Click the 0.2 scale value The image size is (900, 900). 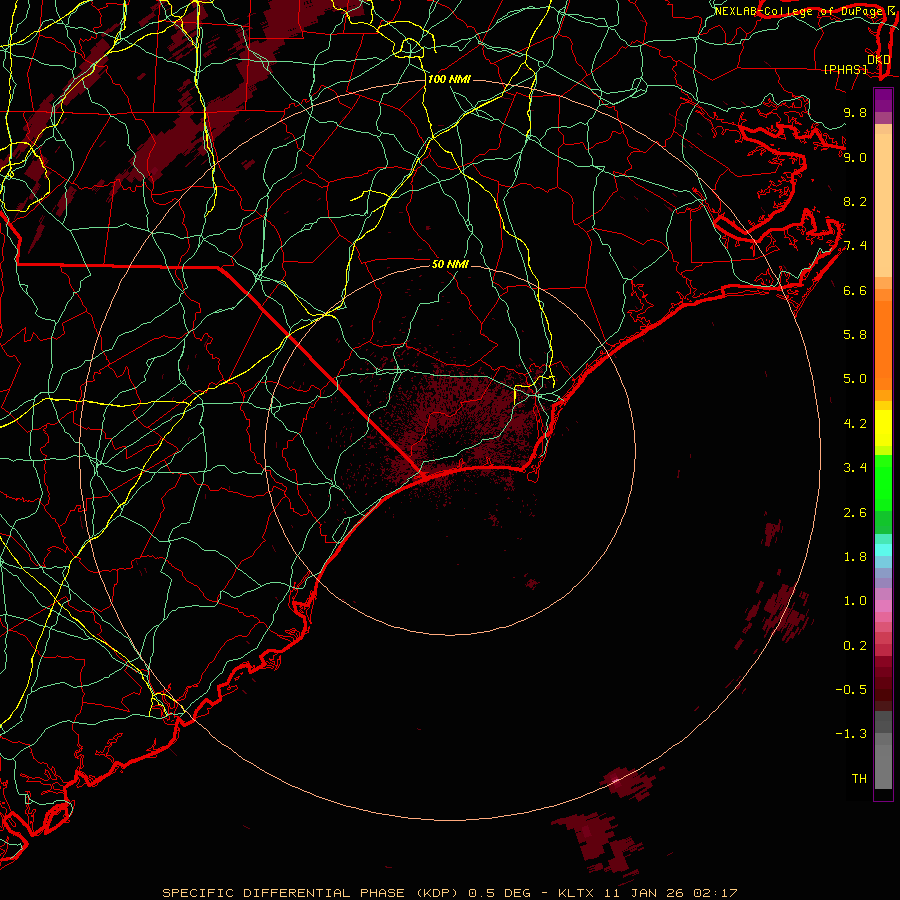point(855,646)
